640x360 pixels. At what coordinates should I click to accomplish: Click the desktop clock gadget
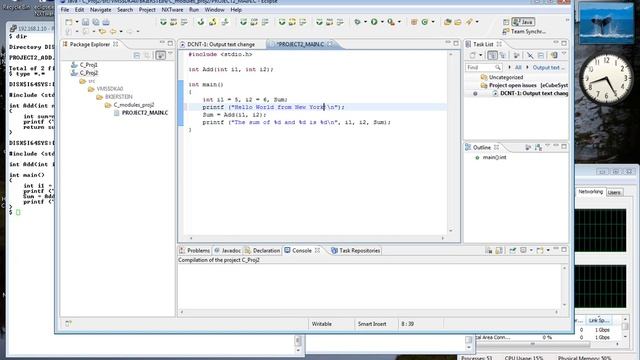click(x=606, y=79)
